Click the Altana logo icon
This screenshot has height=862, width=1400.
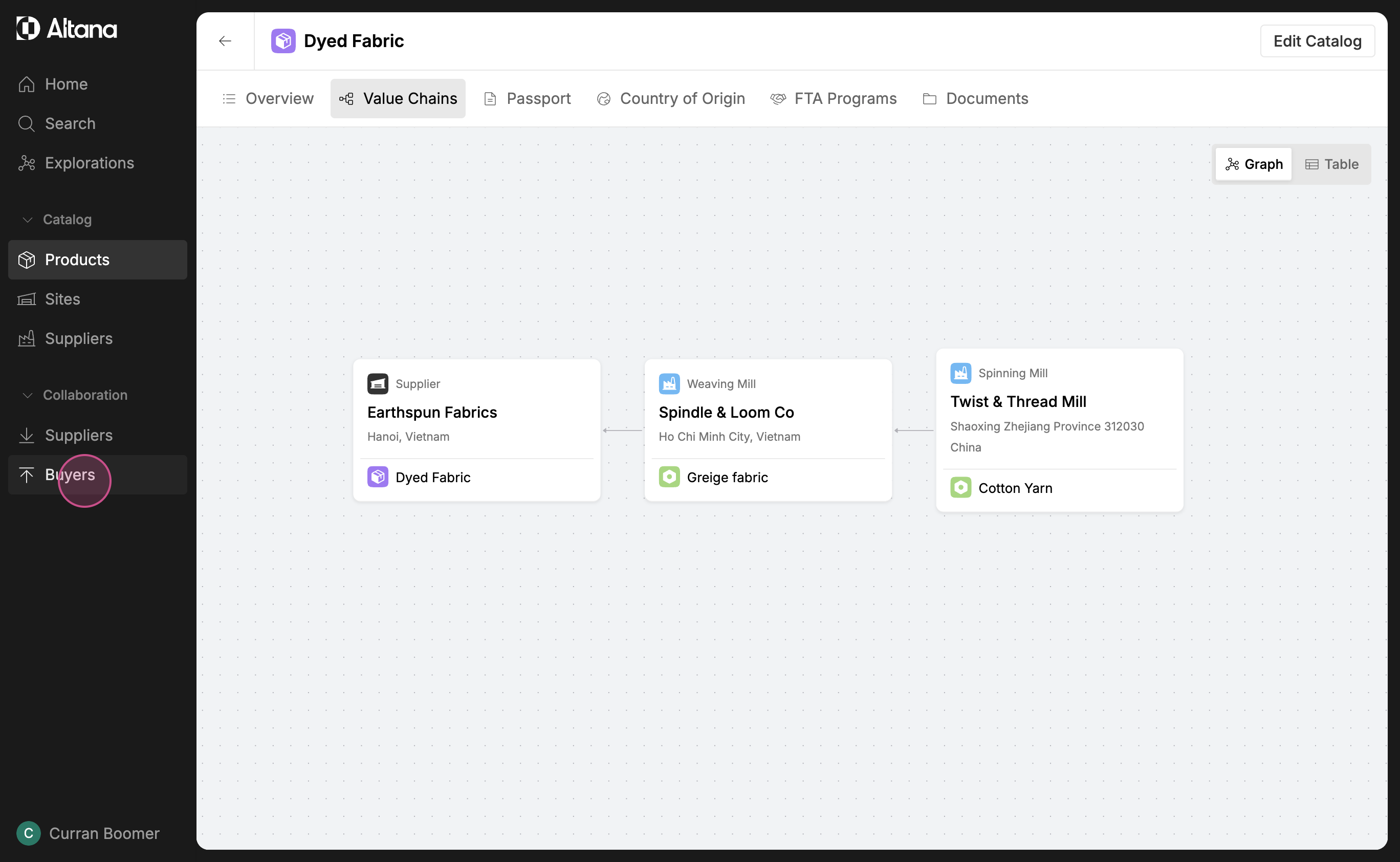(x=28, y=28)
